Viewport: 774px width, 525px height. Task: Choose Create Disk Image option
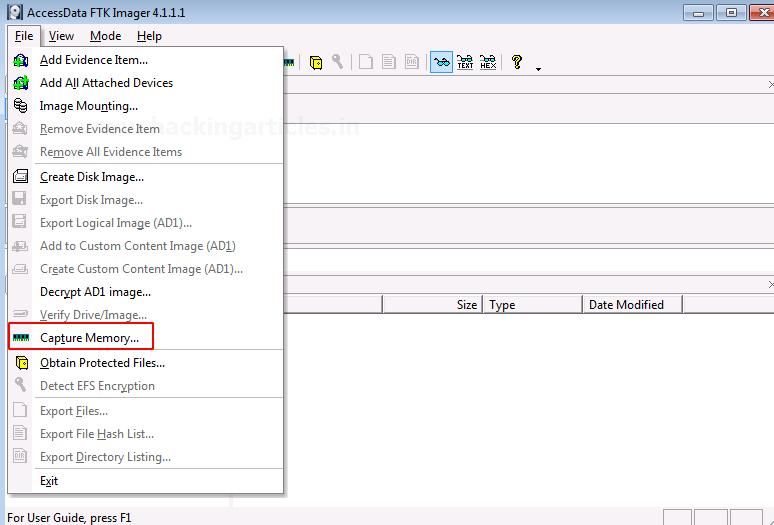click(x=91, y=177)
